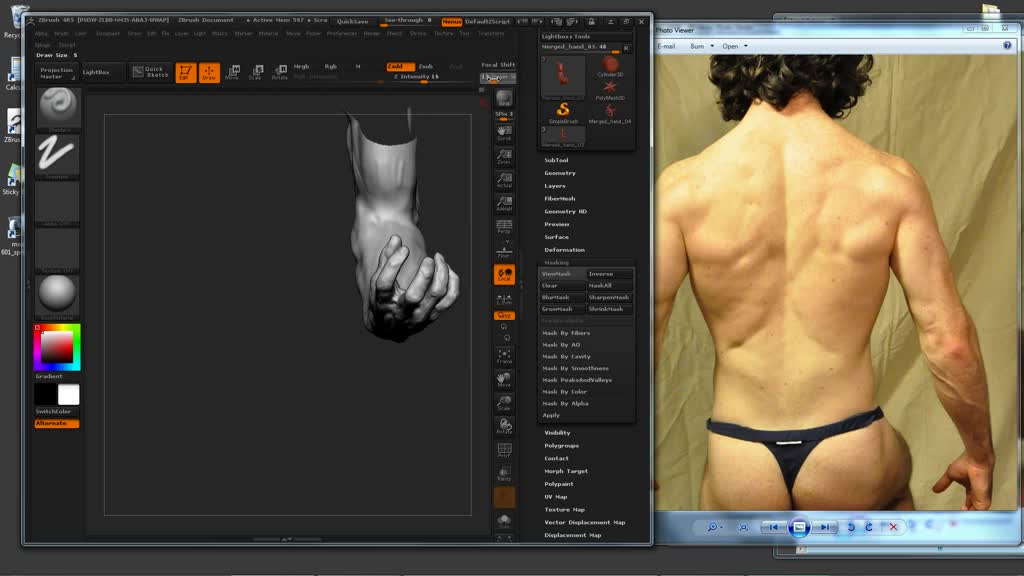The width and height of the screenshot is (1024, 576).
Task: Select the Move transform tool in top shelf
Action: [x=232, y=72]
